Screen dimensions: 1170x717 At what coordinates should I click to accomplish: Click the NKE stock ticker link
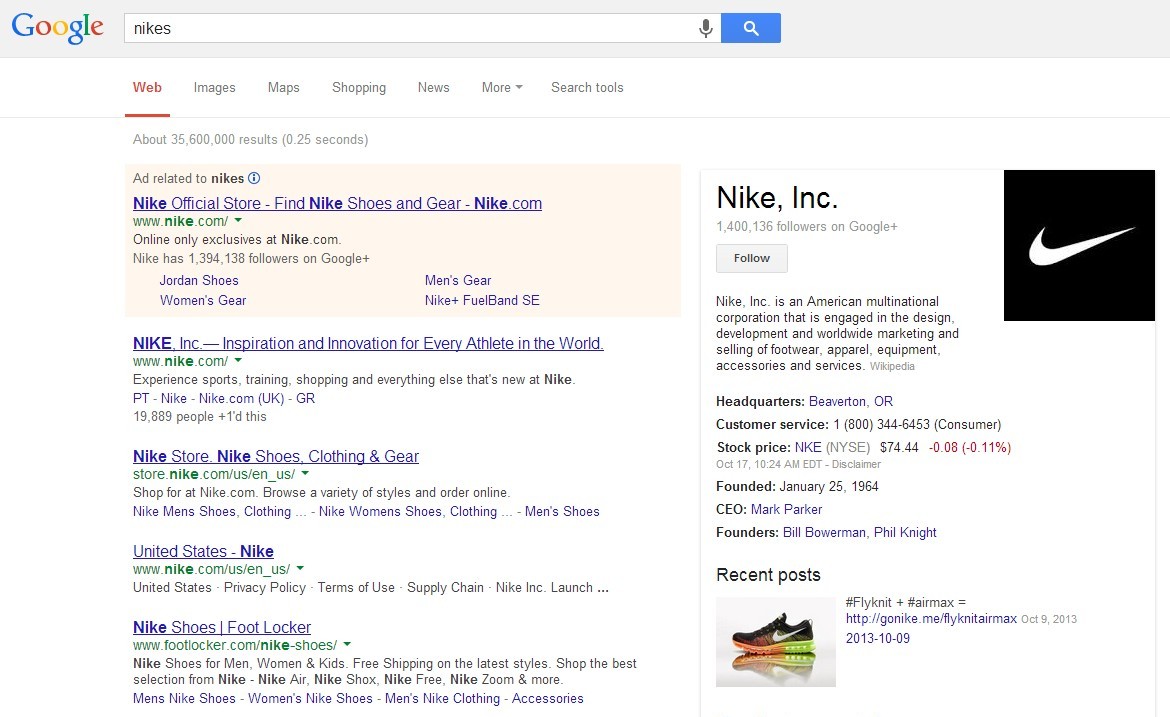pos(808,448)
